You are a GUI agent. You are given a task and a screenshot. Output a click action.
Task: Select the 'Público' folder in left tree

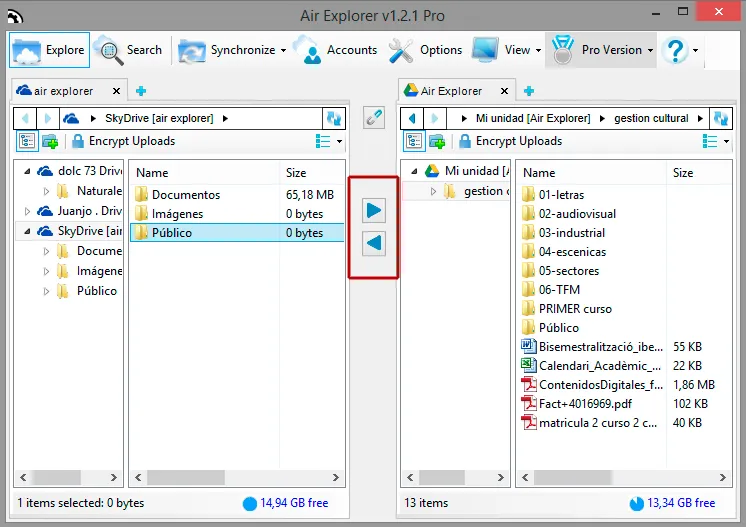coord(97,291)
